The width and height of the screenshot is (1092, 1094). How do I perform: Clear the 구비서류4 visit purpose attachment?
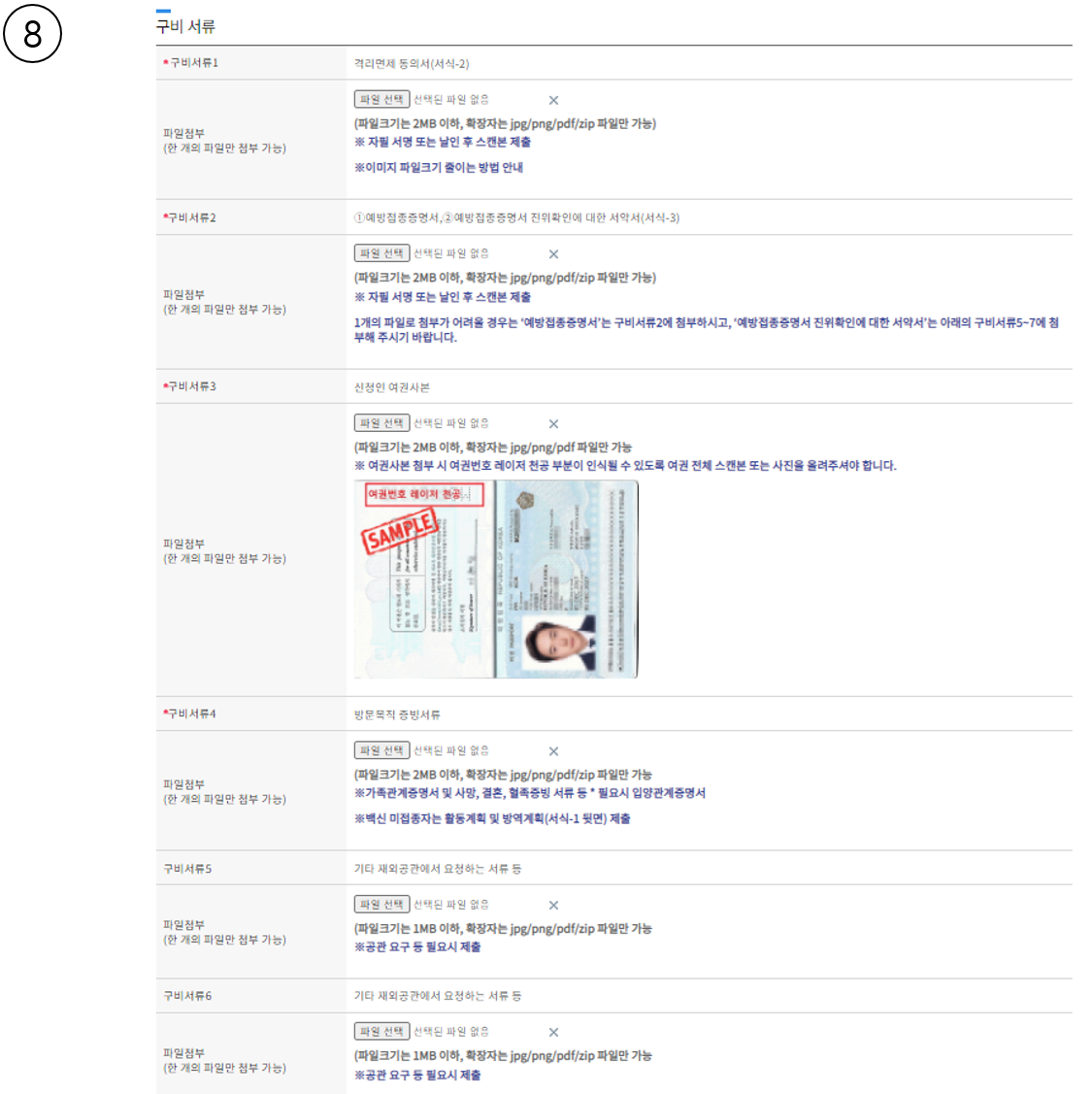553,751
